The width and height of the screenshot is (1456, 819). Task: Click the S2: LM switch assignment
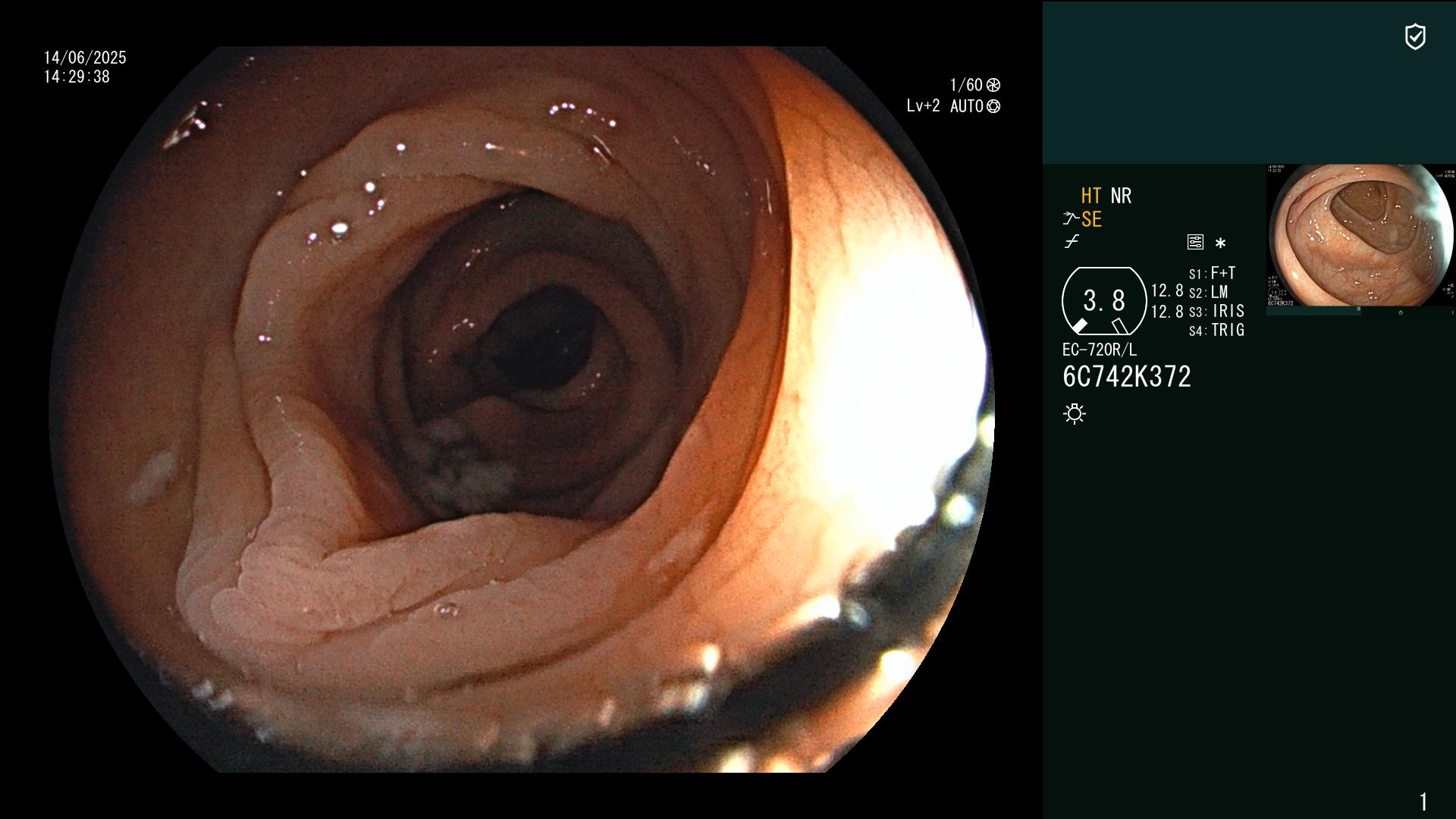coord(1209,292)
